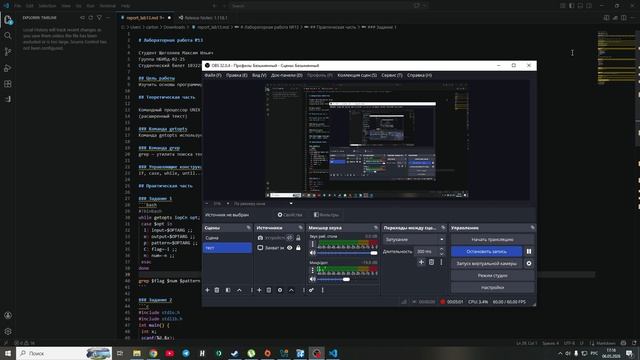The image size is (640, 360).
Task: Open OBS View menu
Action: [259, 76]
